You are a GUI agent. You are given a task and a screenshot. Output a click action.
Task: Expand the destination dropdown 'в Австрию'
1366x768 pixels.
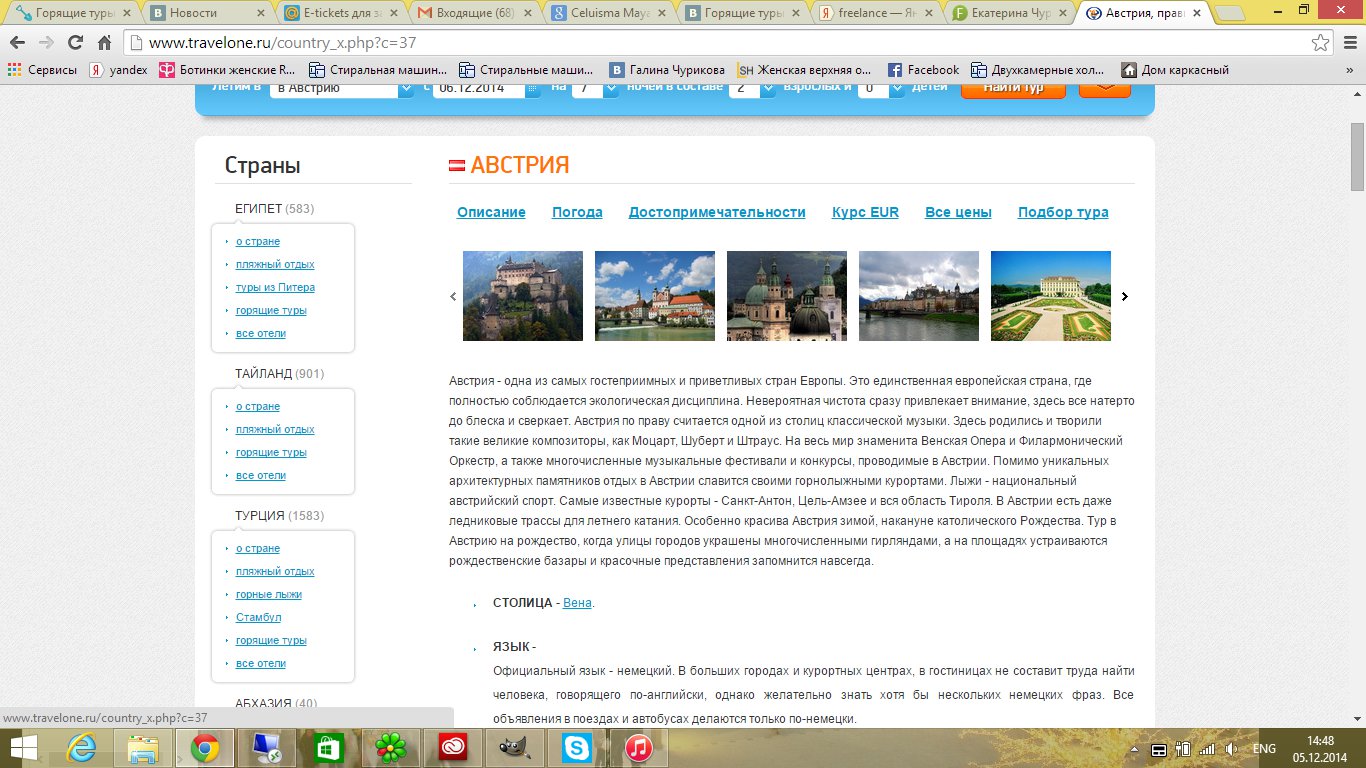click(406, 88)
